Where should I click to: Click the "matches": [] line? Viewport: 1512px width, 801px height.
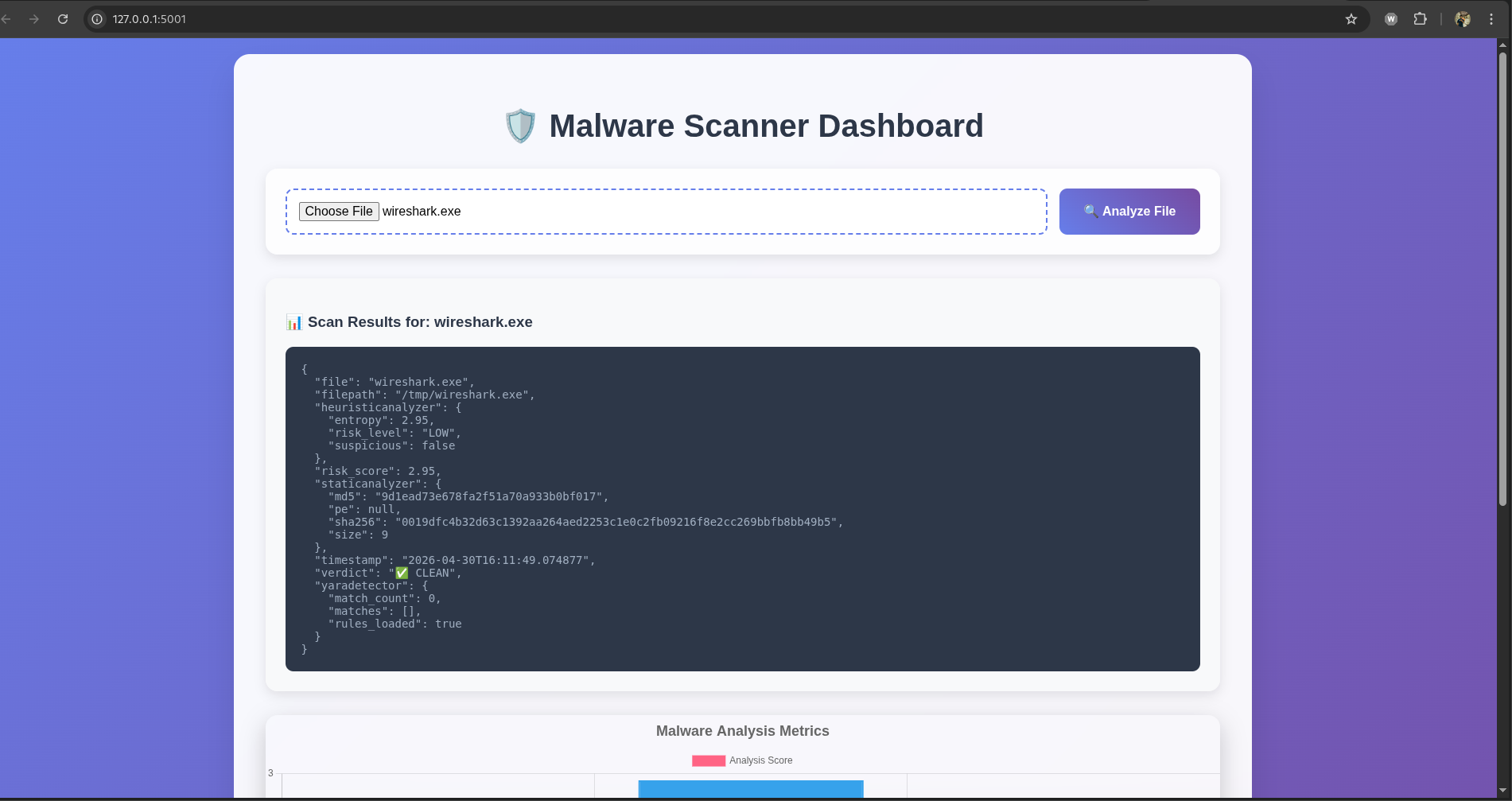[x=375, y=611]
